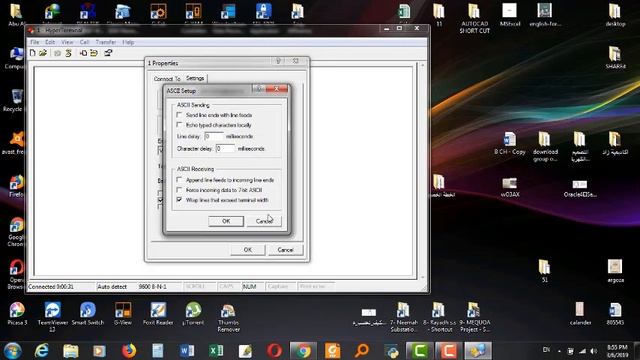
Task: Click OK in the 1 Properties dialog
Action: (248, 250)
